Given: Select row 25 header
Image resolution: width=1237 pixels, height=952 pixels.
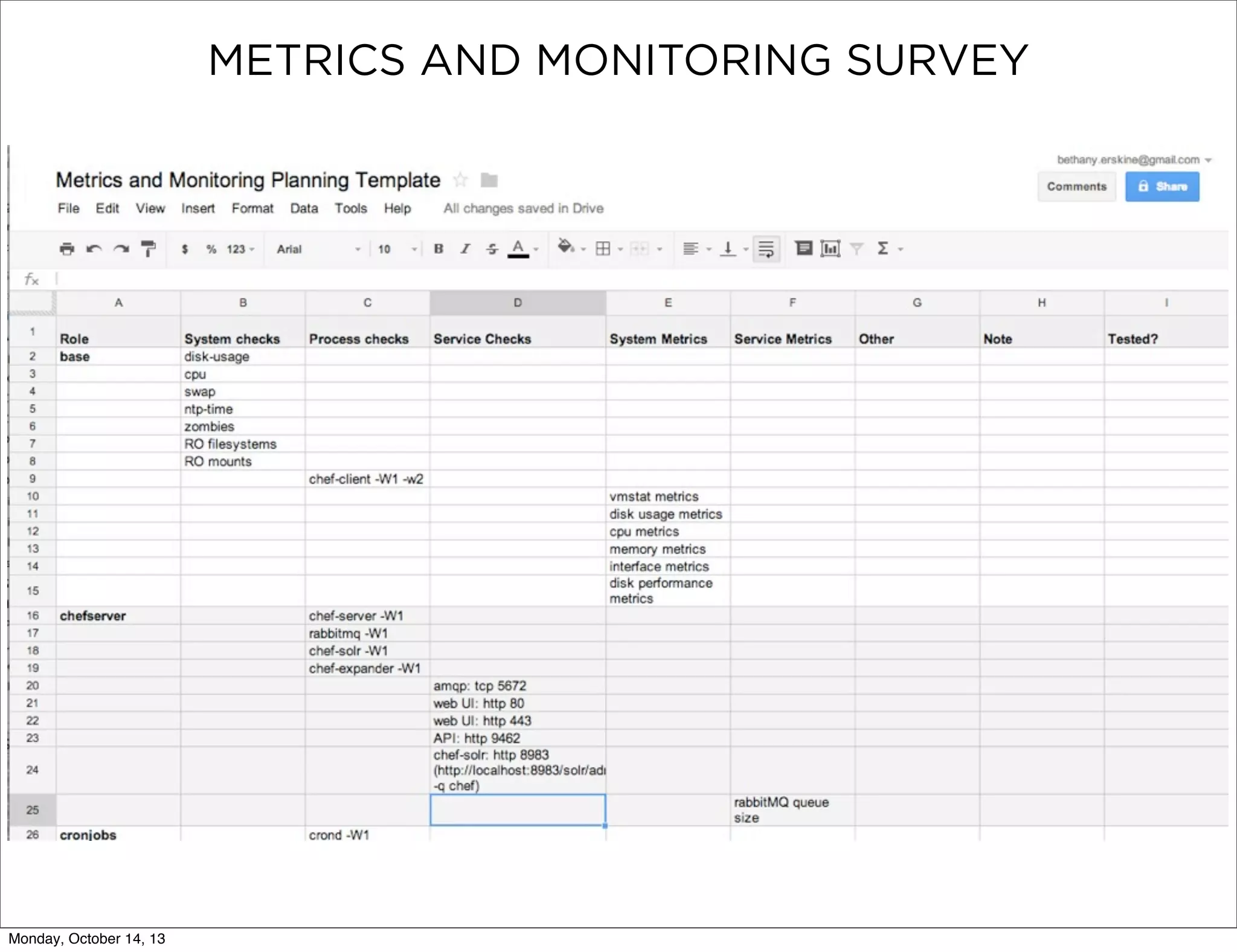Looking at the screenshot, I should tap(33, 810).
